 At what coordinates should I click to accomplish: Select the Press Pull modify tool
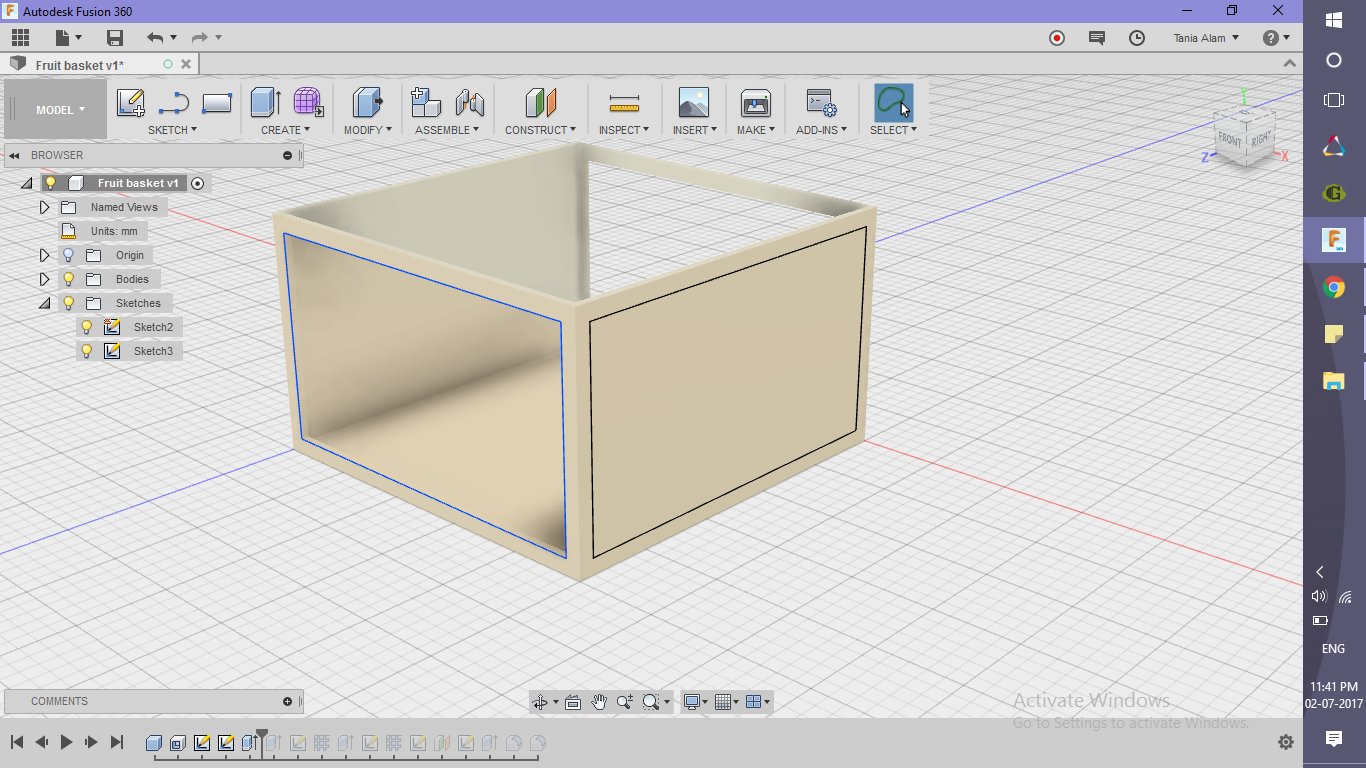pos(368,102)
